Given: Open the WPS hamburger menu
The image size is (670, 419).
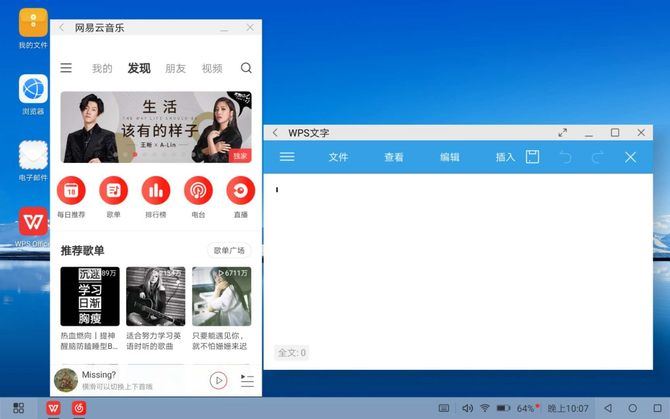Looking at the screenshot, I should [287, 157].
